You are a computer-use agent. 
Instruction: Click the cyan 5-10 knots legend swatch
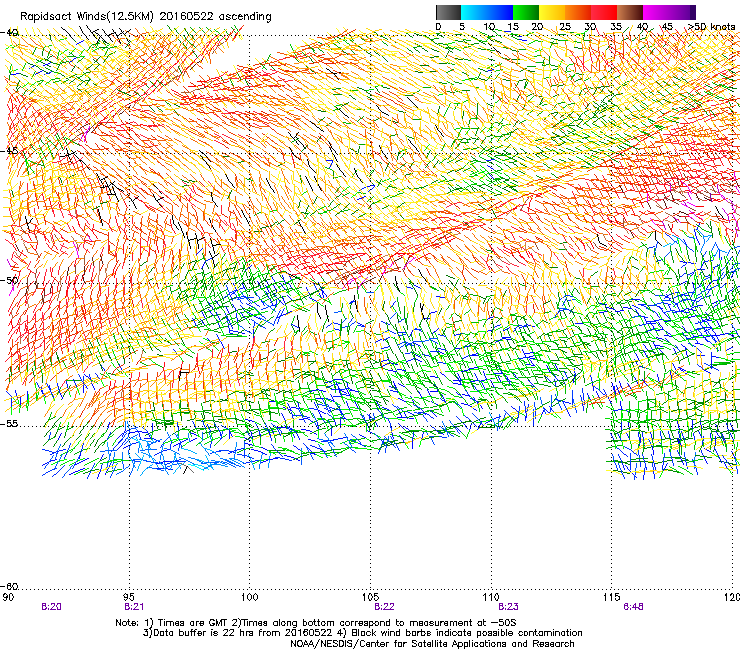474,12
